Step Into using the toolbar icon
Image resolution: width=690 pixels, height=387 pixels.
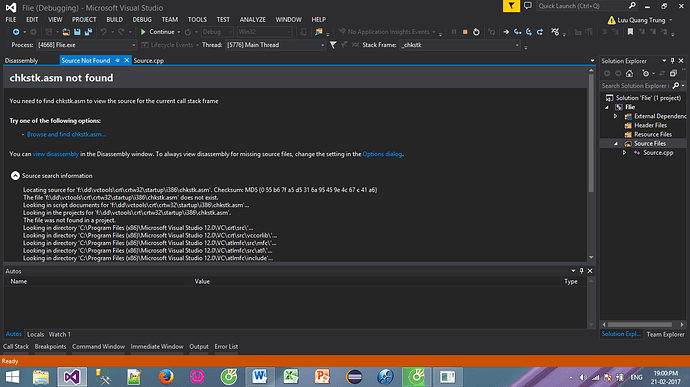[x=518, y=32]
